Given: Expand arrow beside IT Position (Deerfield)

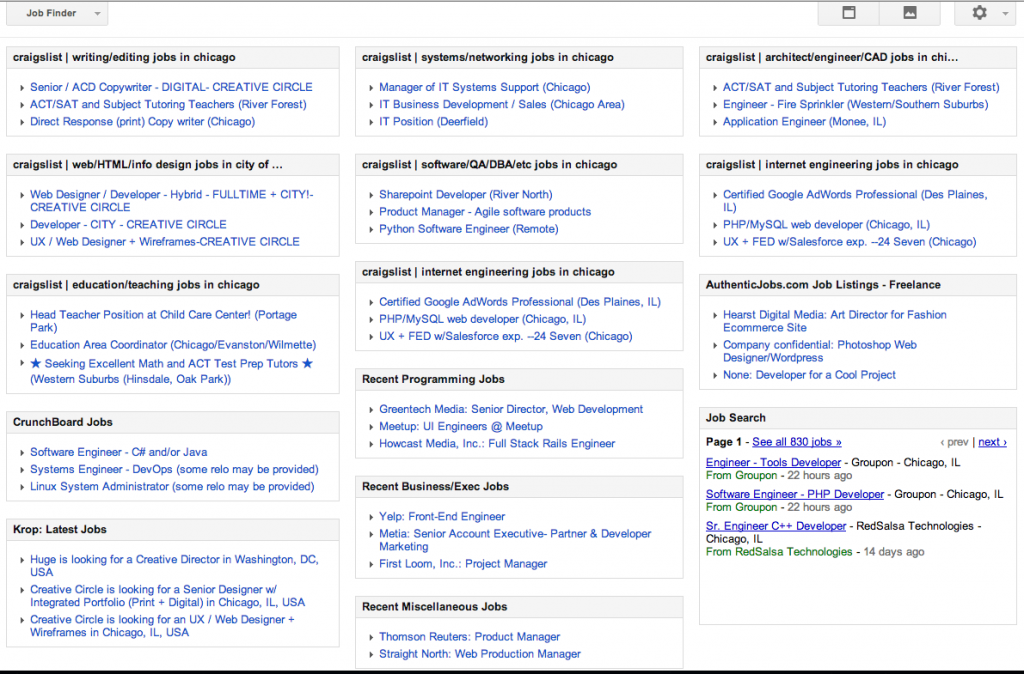Looking at the screenshot, I should (371, 122).
